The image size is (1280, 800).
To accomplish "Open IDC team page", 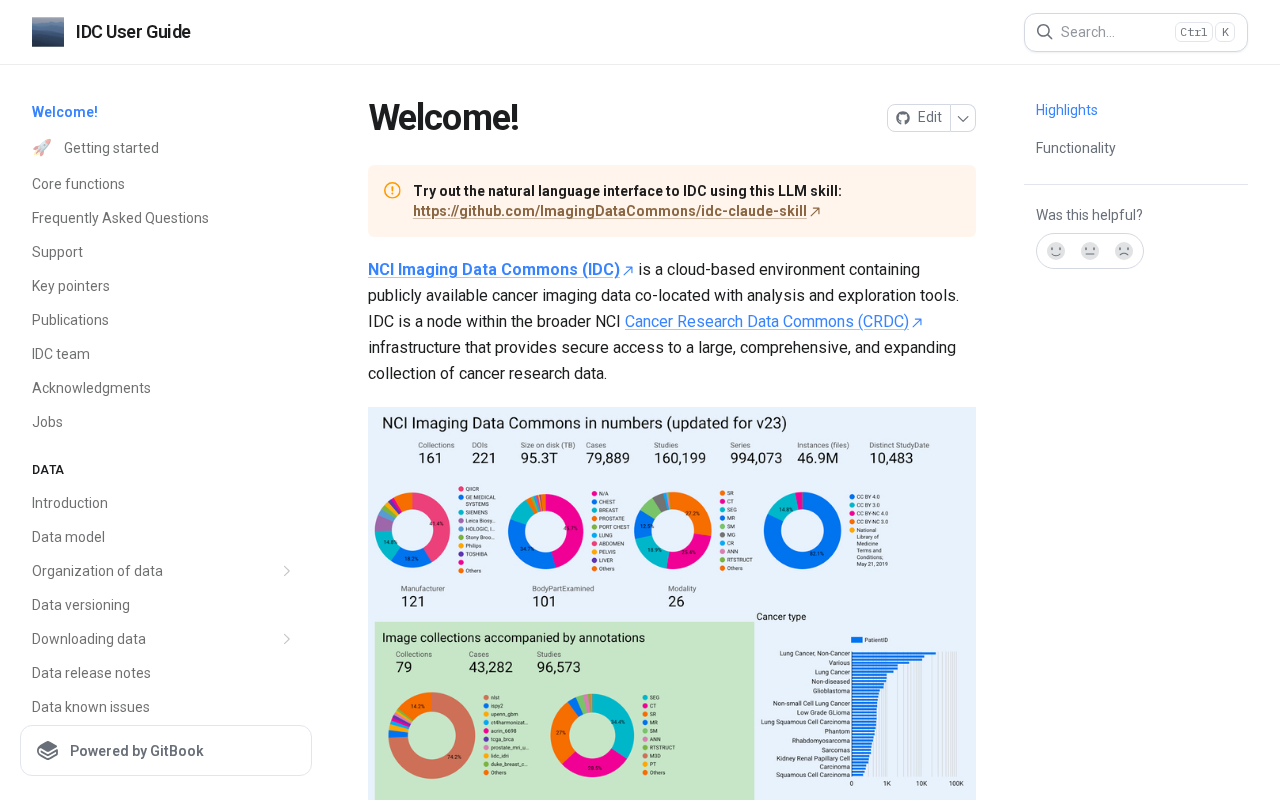I will pos(61,354).
